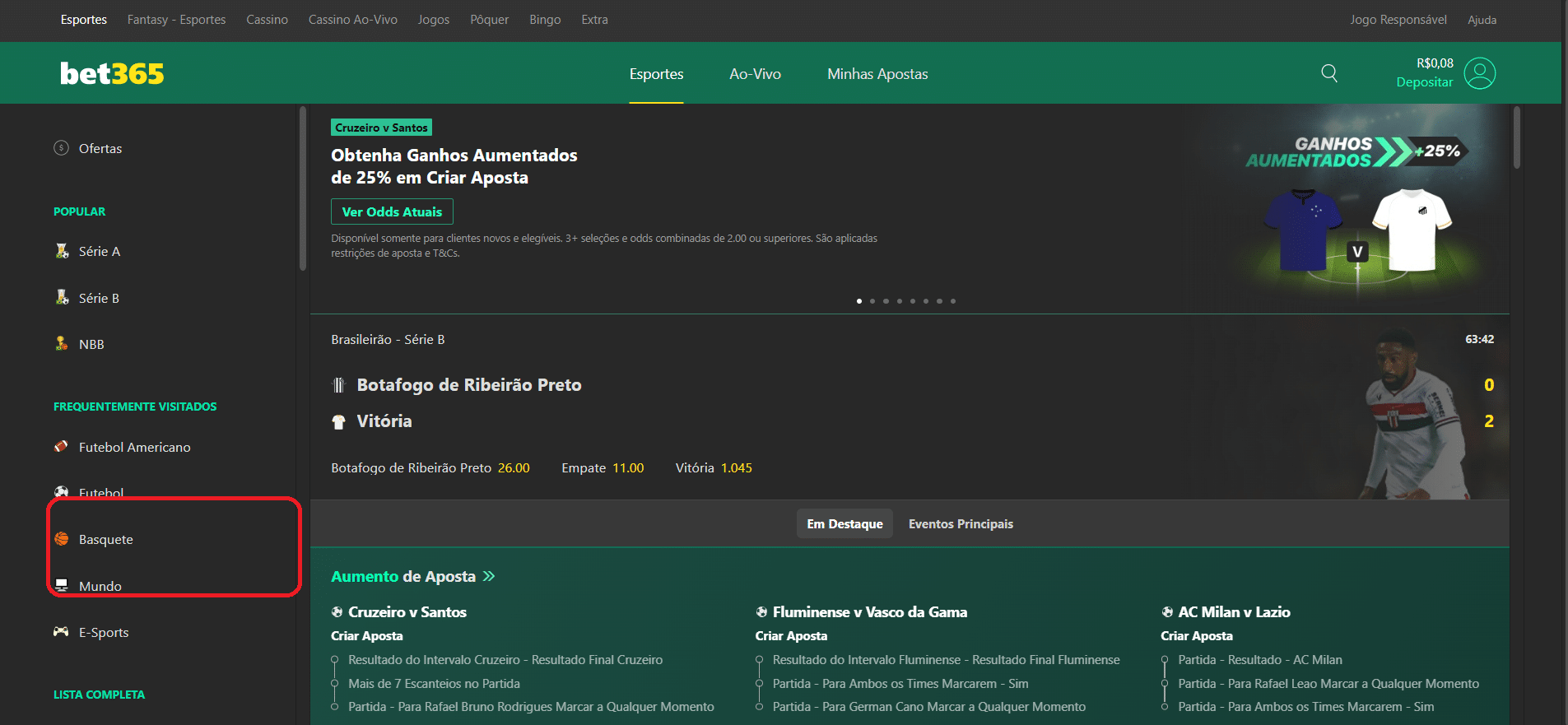
Task: Expand Aumento de Aposta double chevron
Action: point(489,576)
